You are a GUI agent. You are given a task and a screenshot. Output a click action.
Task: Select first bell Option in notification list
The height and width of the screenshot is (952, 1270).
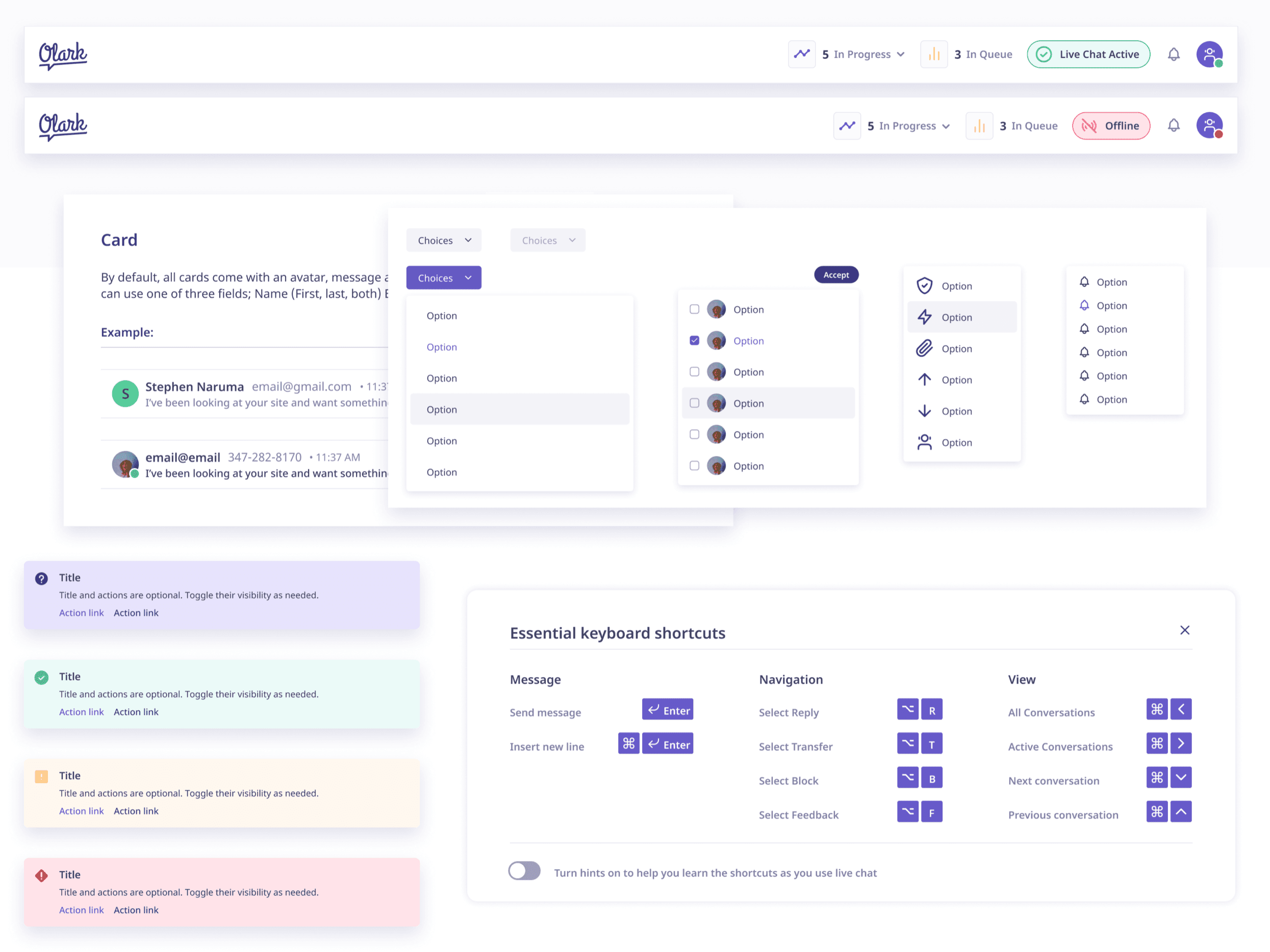tap(1124, 282)
